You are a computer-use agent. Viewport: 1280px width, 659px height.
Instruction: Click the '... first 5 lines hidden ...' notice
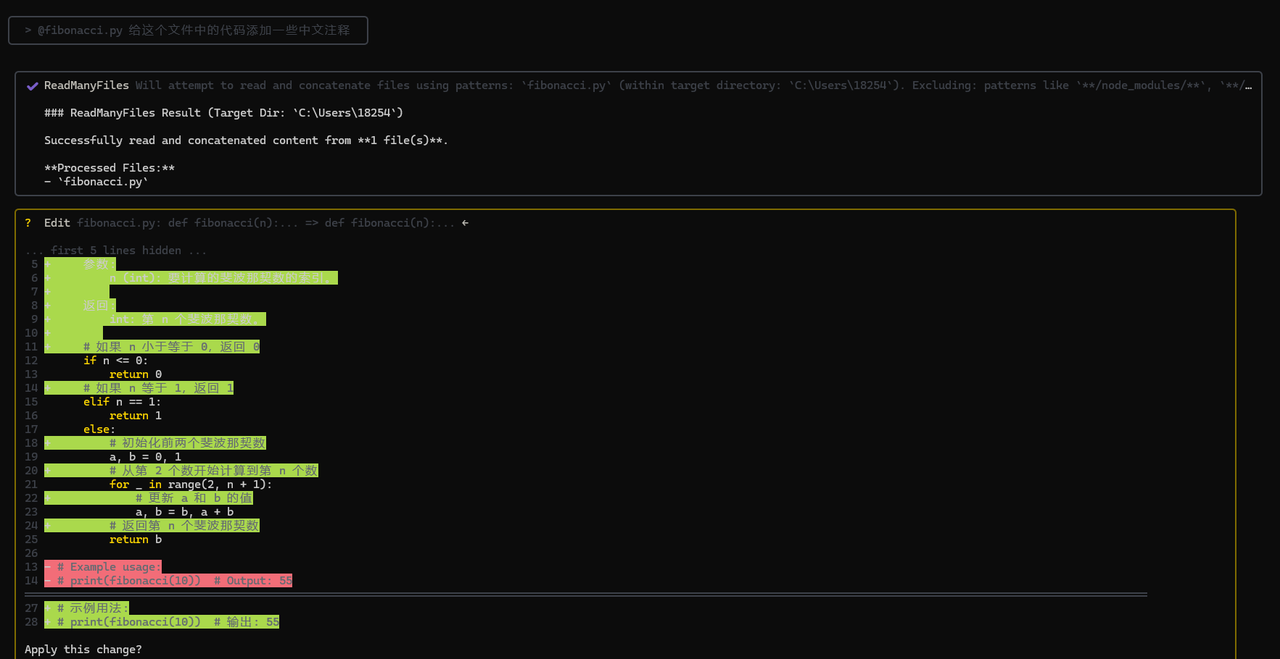point(116,250)
